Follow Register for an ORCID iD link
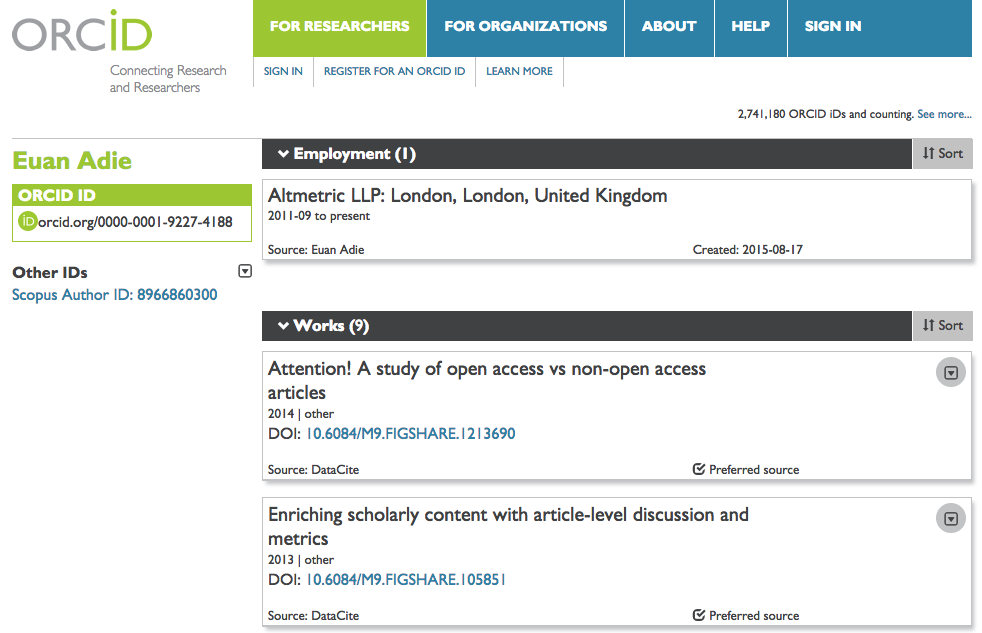Screen dimensions: 982x633 pos(394,71)
